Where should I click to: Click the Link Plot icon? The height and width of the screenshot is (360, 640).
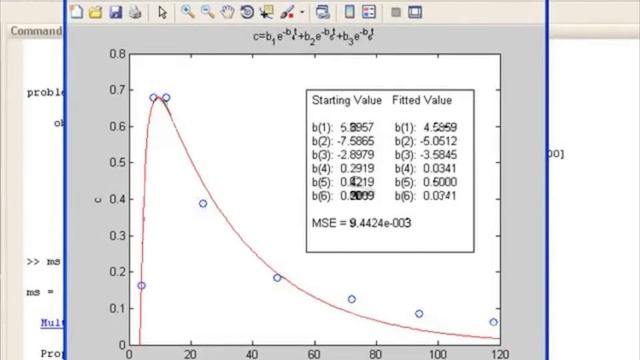click(x=323, y=12)
